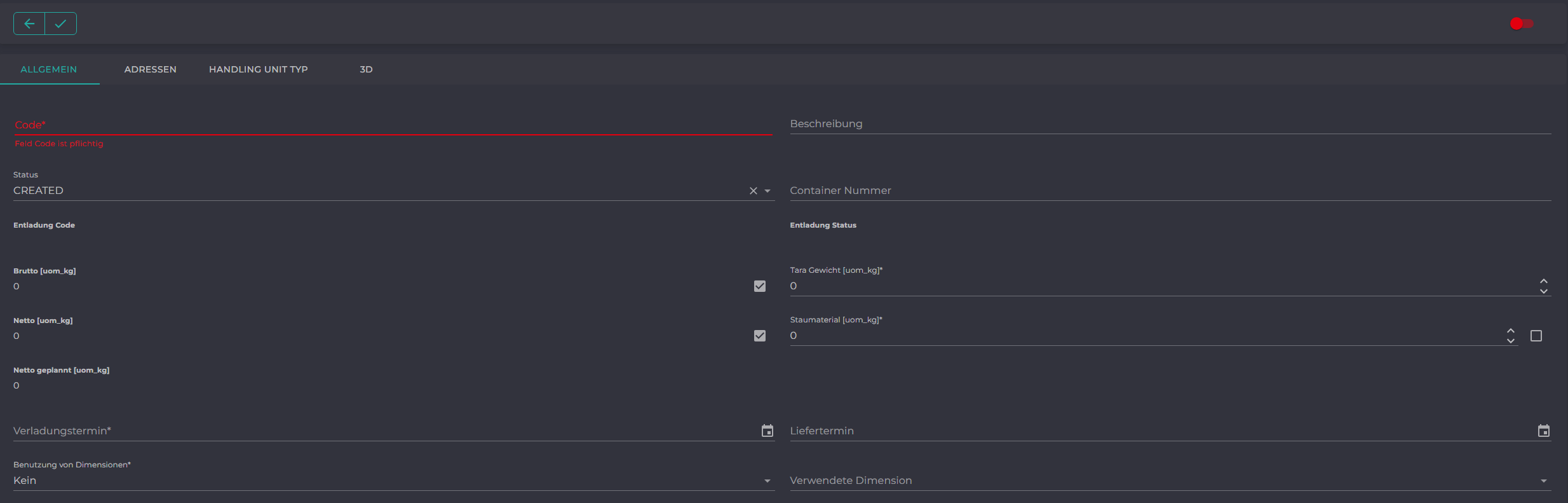Uncheck the Brutto checkbox
Viewport: 1568px width, 503px height.
click(760, 286)
